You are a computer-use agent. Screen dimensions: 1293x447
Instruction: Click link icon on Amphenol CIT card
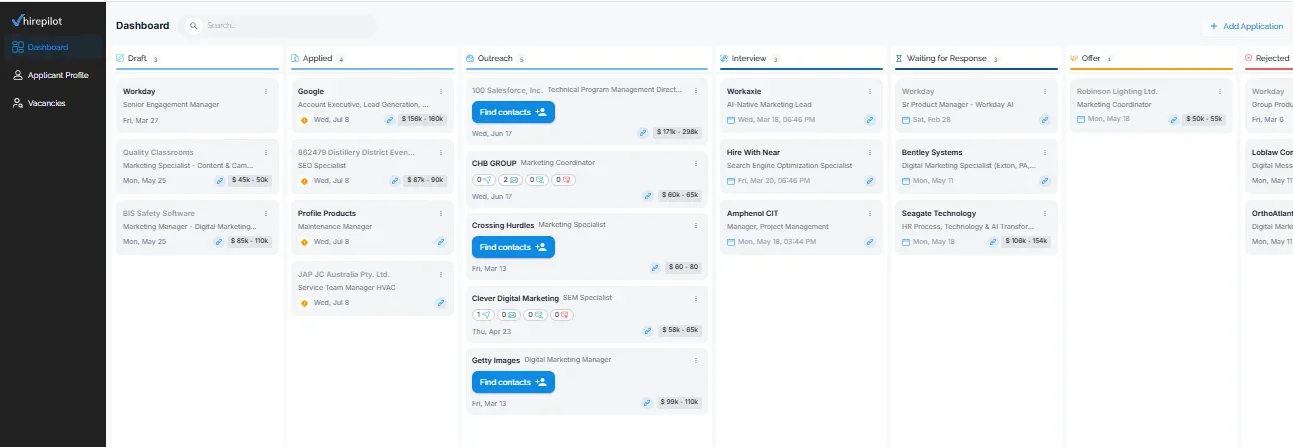[870, 242]
